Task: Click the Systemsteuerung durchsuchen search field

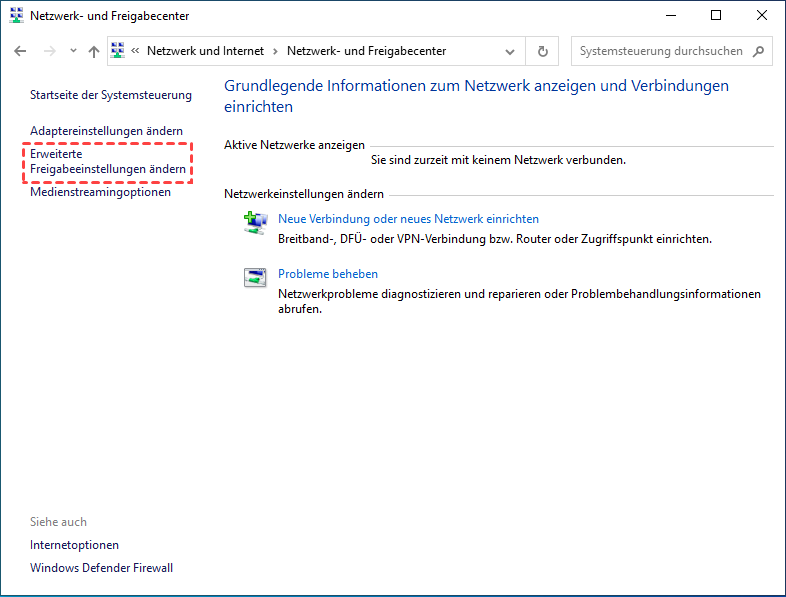Action: click(x=660, y=51)
